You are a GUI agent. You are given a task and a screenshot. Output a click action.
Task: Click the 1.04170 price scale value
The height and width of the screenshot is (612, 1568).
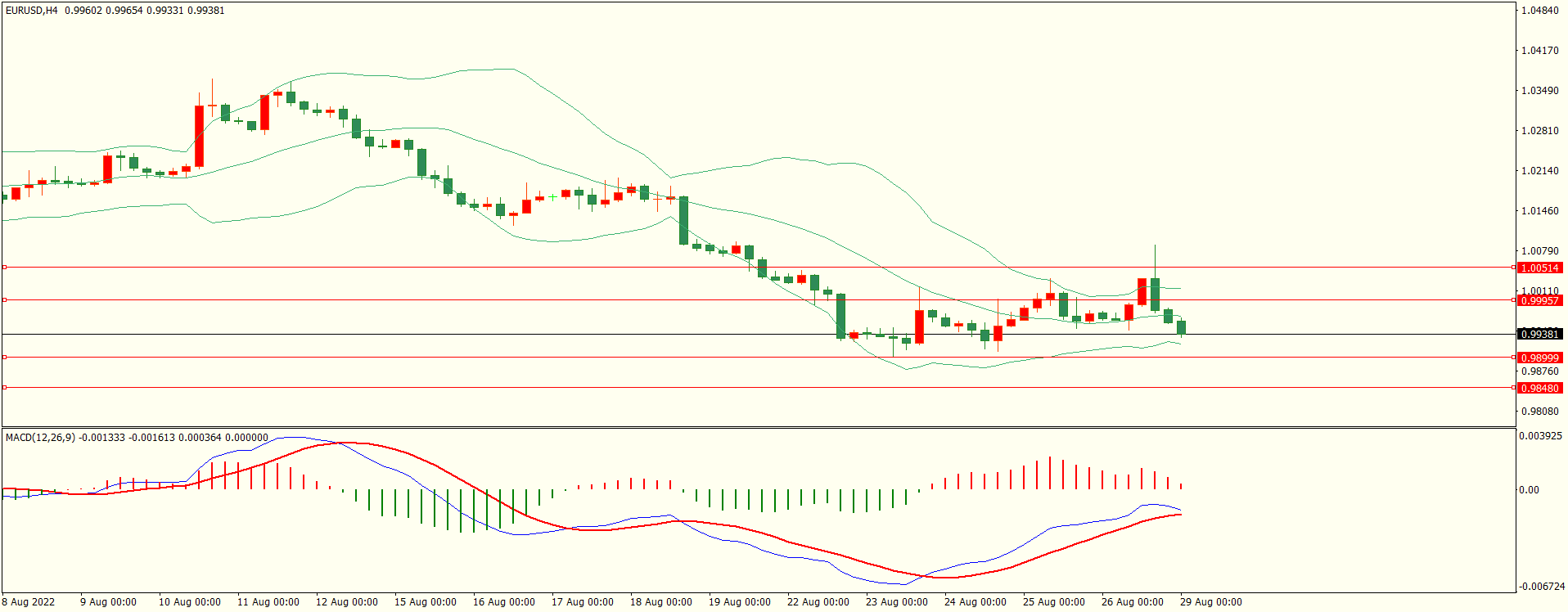click(x=1539, y=51)
